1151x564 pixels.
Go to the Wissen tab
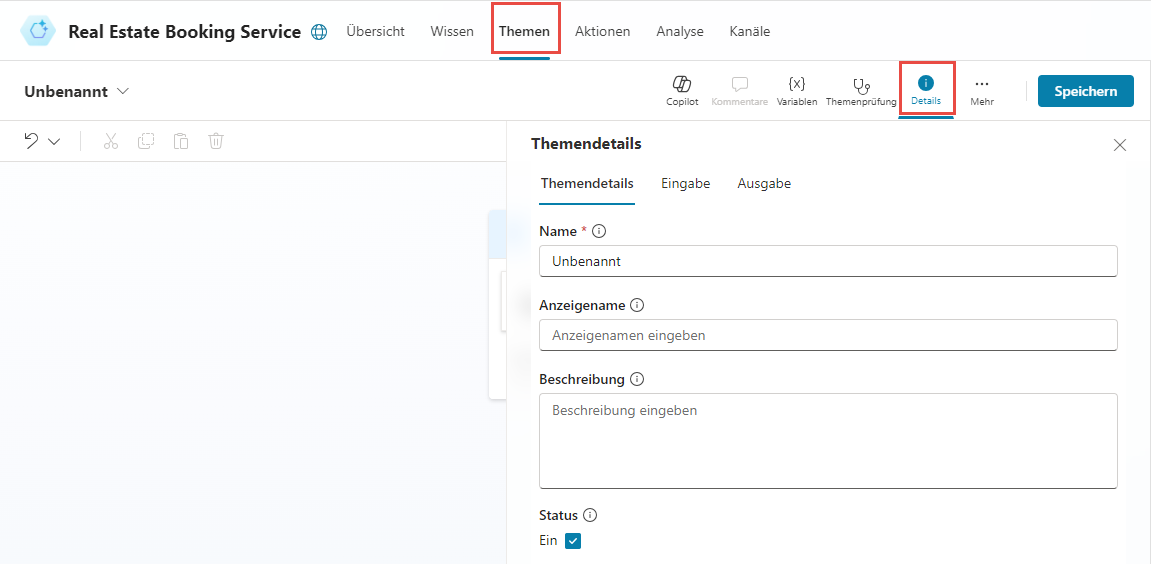pos(452,32)
